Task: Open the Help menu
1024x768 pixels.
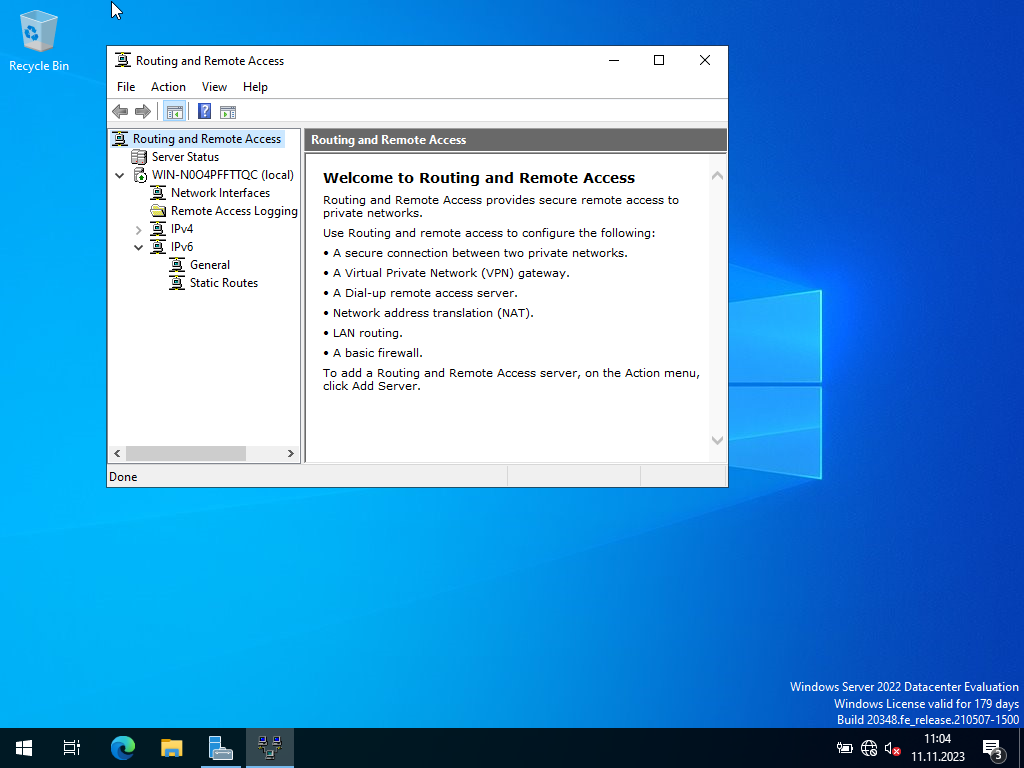Action: pyautogui.click(x=255, y=87)
